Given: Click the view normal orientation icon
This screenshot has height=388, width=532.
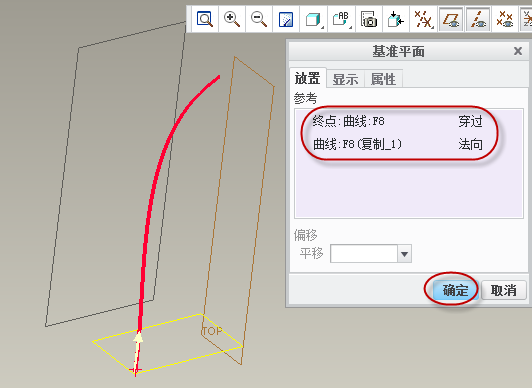Looking at the screenshot, I should click(396, 19).
